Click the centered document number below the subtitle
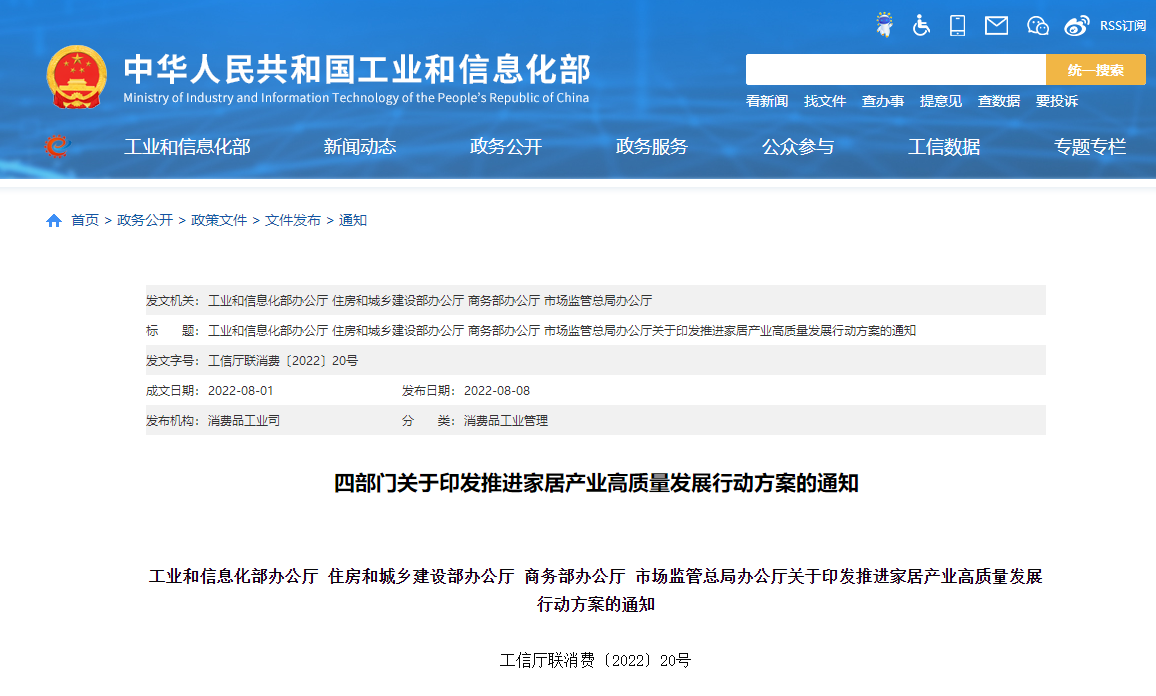The image size is (1156, 696). tap(596, 661)
